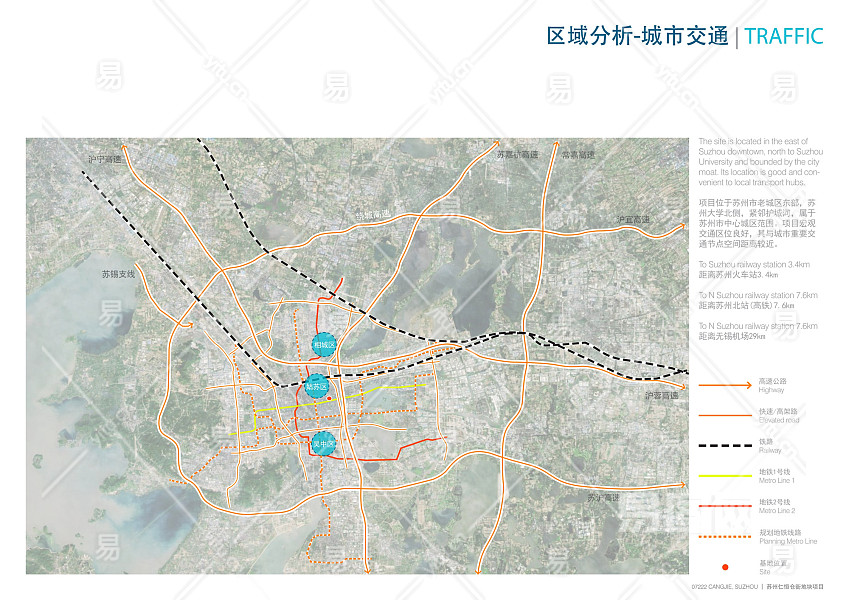849x600 pixels.
Task: Click the red Metro Line 2 sample
Action: point(725,506)
